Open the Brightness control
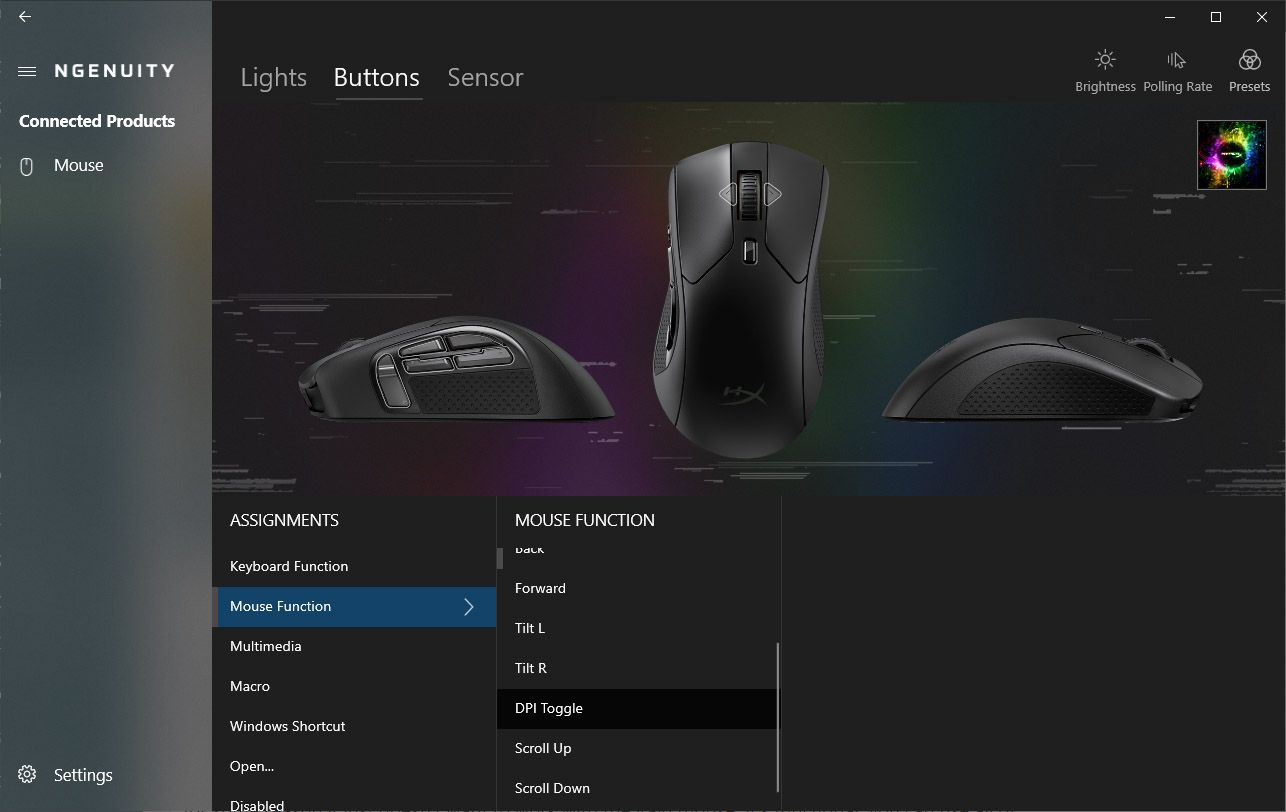Screen dimensions: 1286x812 (x=1105, y=71)
